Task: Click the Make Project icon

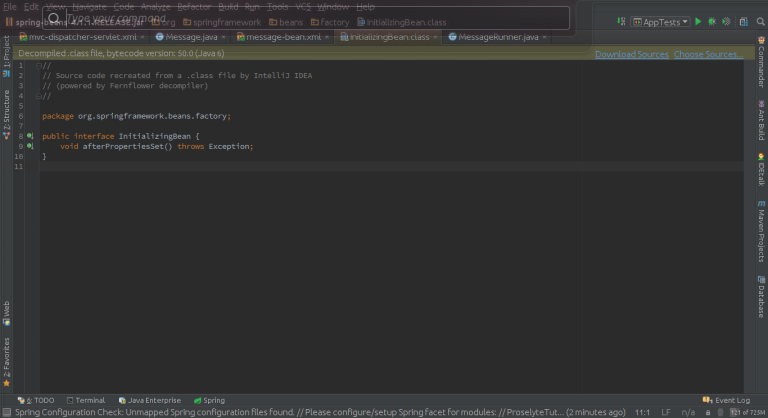Action: (x=623, y=21)
